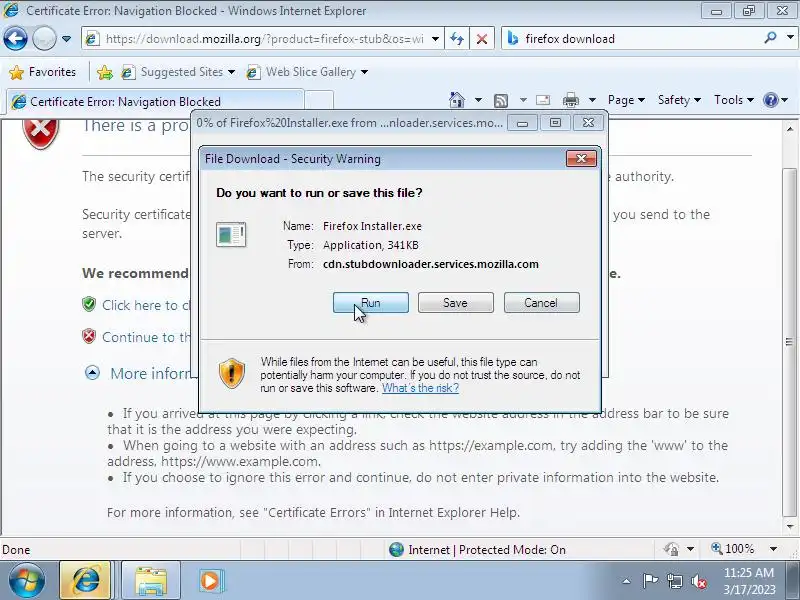This screenshot has width=800, height=600.
Task: Open a new blank tab
Action: point(319,101)
